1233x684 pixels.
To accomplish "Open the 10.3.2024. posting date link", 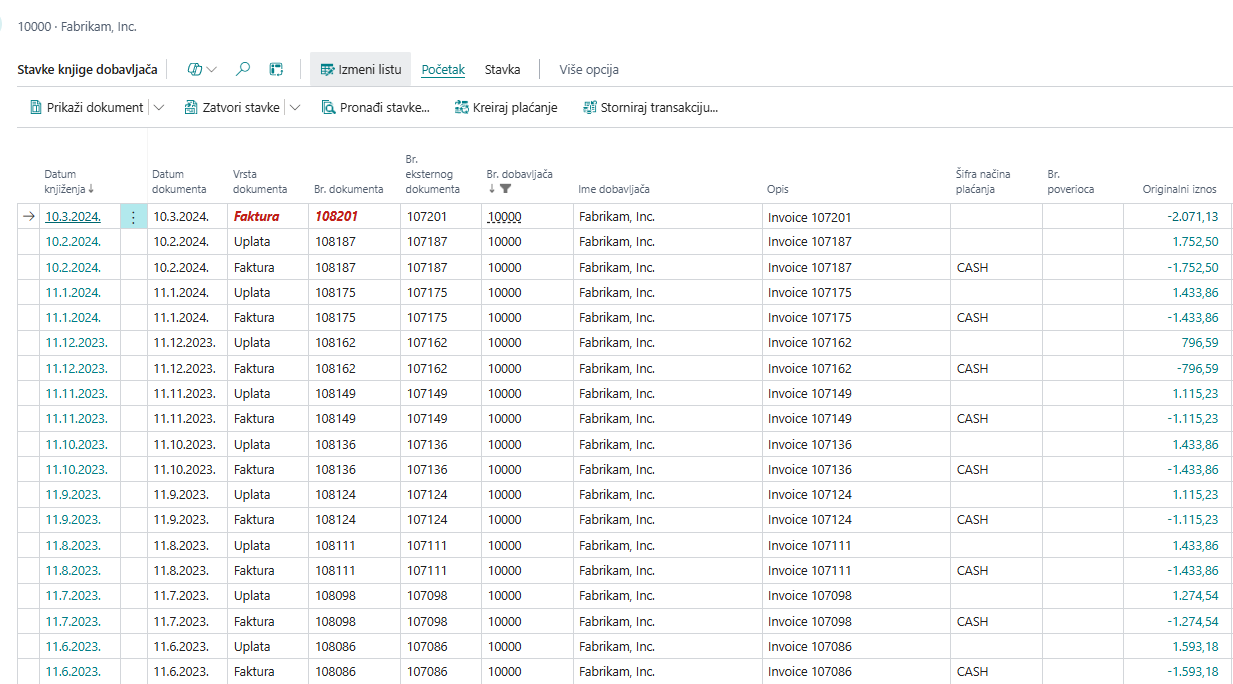I will click(73, 217).
